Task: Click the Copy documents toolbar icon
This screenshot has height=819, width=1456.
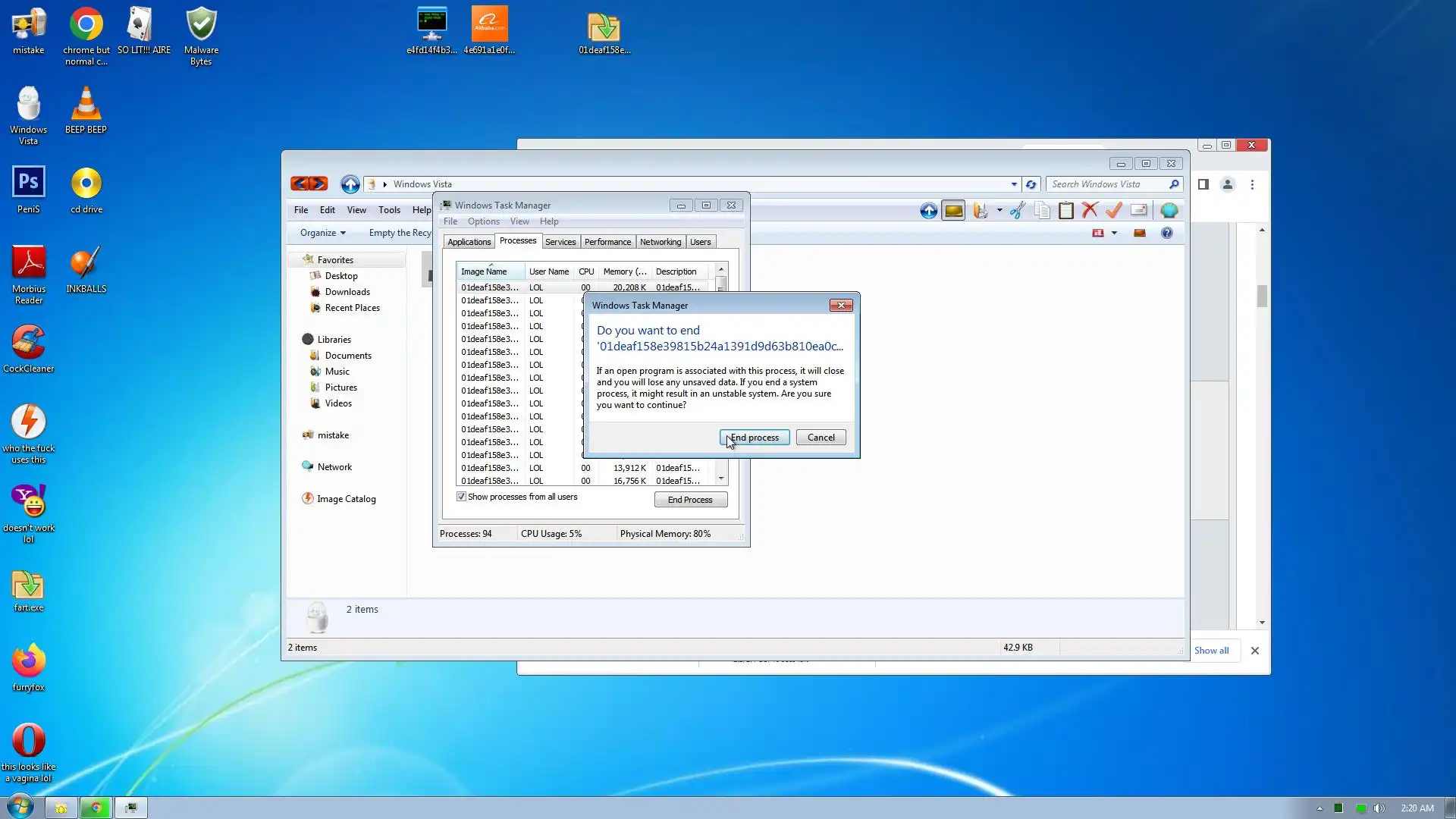Action: (x=1042, y=211)
